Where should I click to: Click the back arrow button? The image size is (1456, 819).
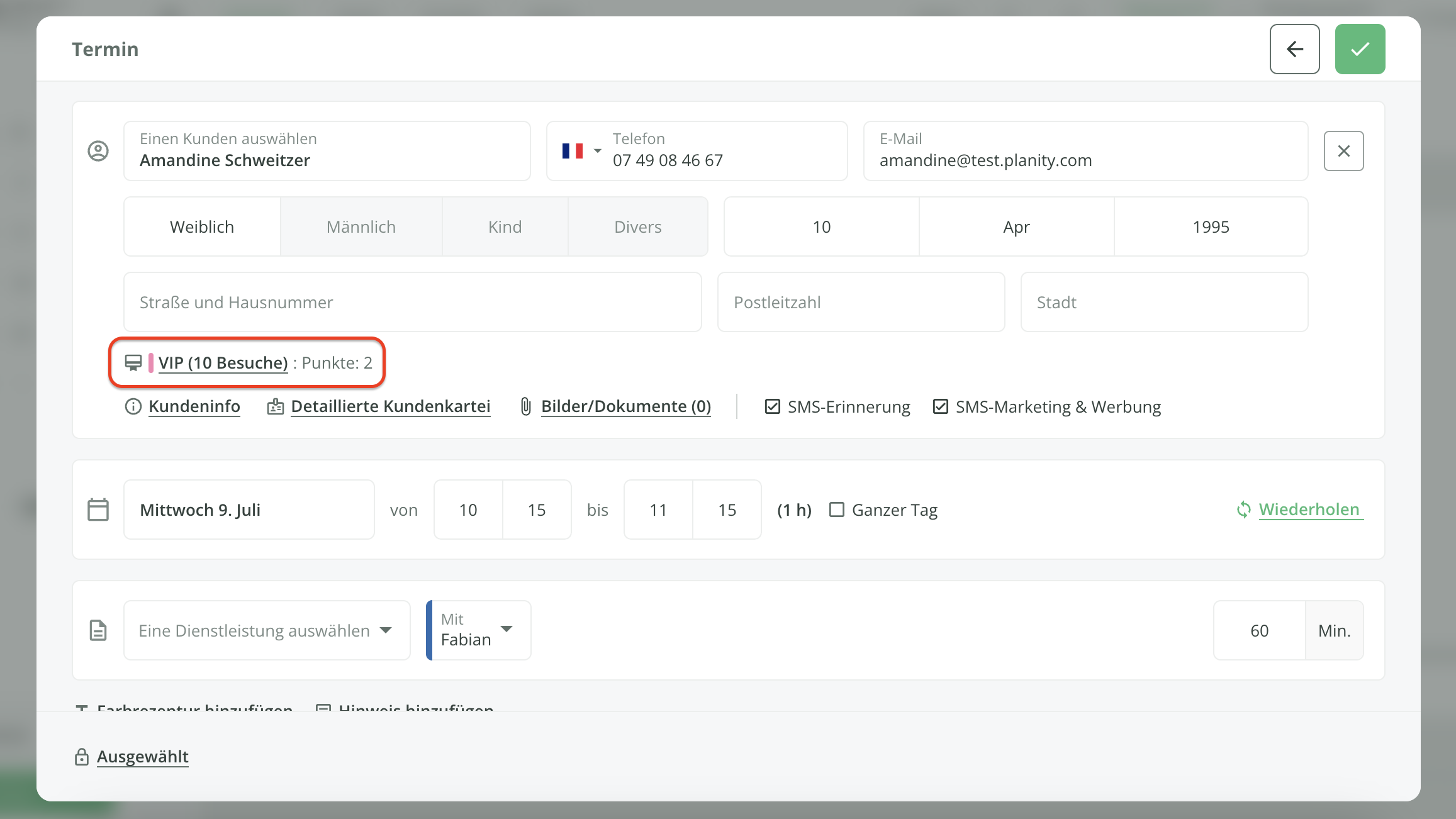pos(1294,49)
